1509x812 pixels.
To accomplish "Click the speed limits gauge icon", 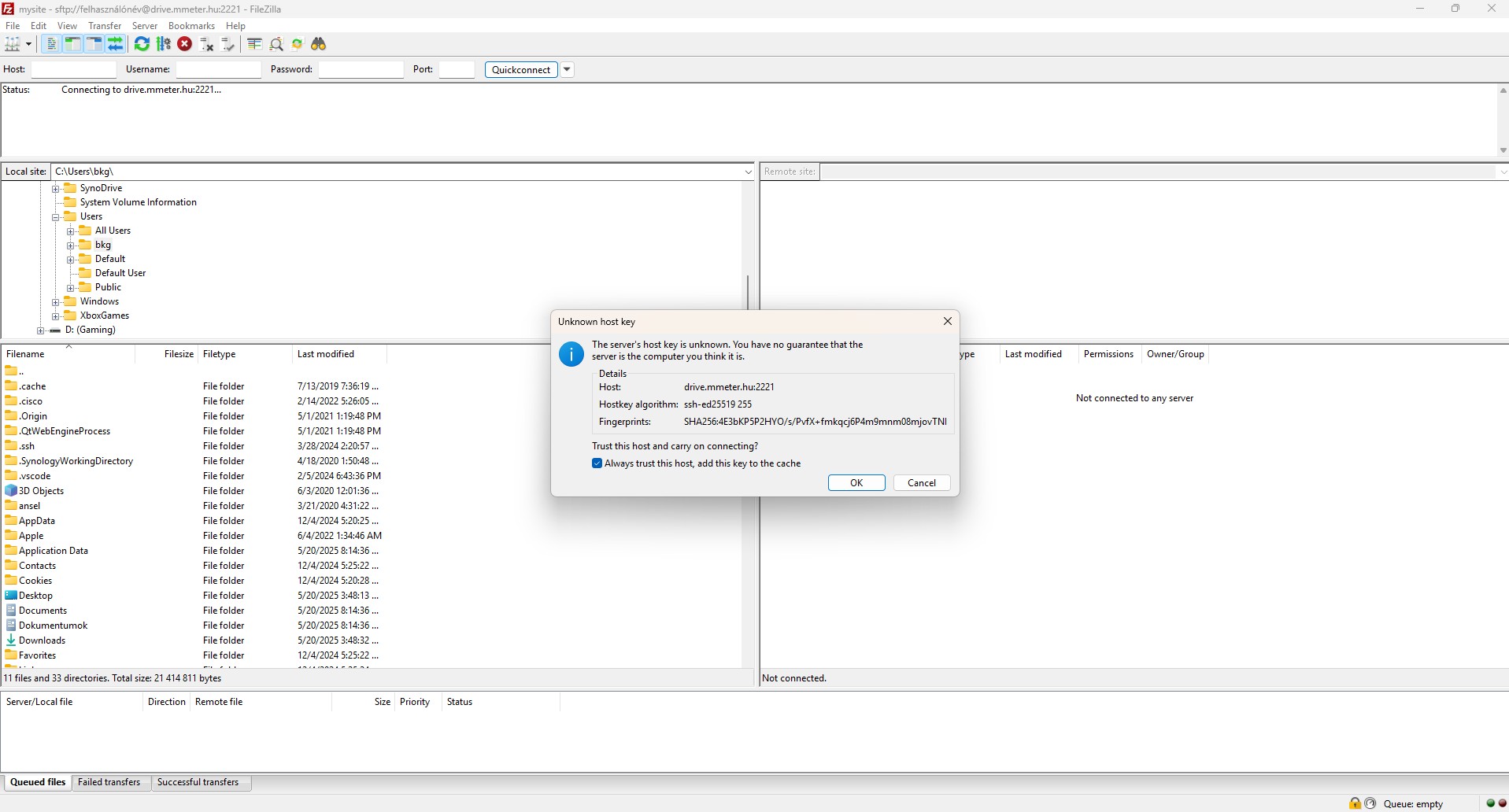I will [x=1370, y=803].
